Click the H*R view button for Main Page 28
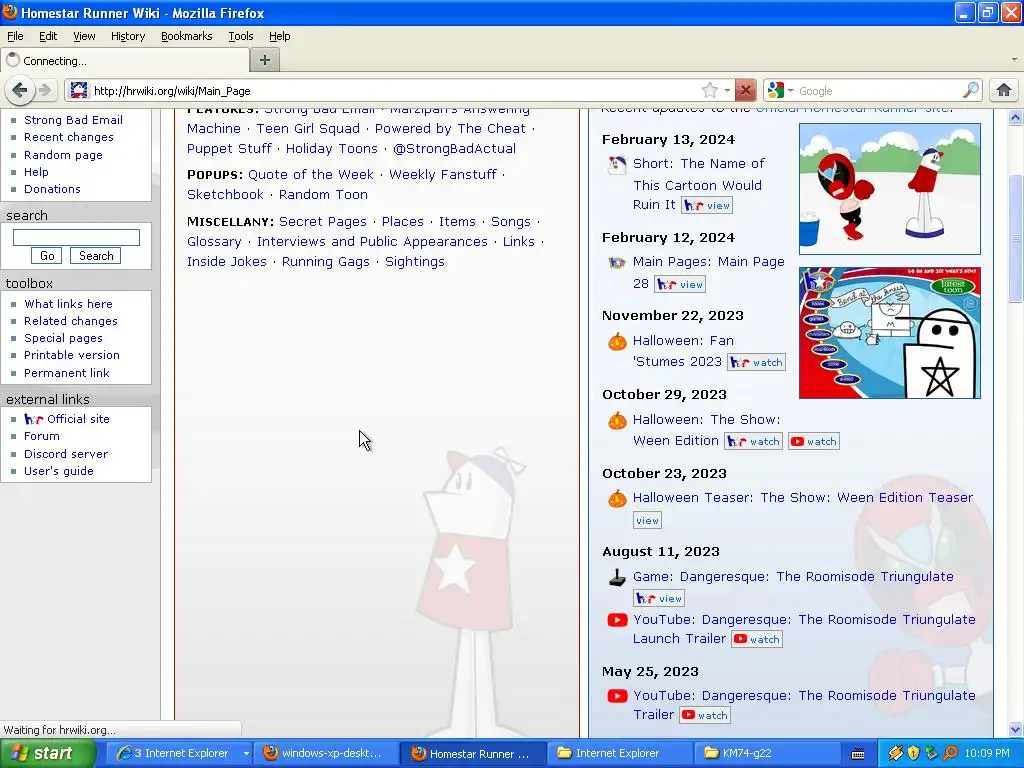The width and height of the screenshot is (1024, 768). 680,284
